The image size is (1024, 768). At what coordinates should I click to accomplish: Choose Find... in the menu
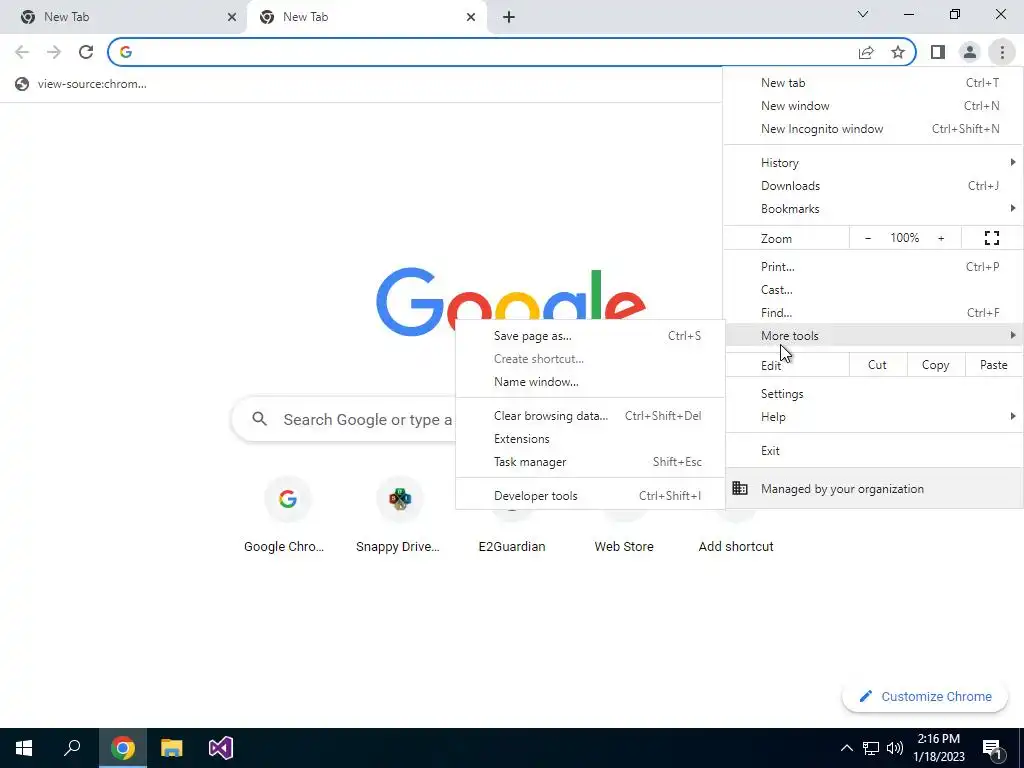pos(873,313)
